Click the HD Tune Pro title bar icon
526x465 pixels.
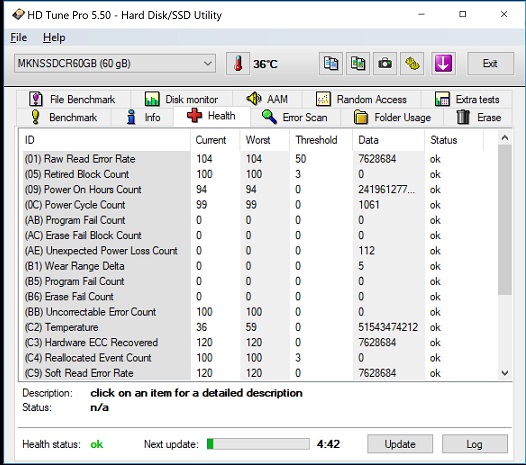click(x=18, y=15)
